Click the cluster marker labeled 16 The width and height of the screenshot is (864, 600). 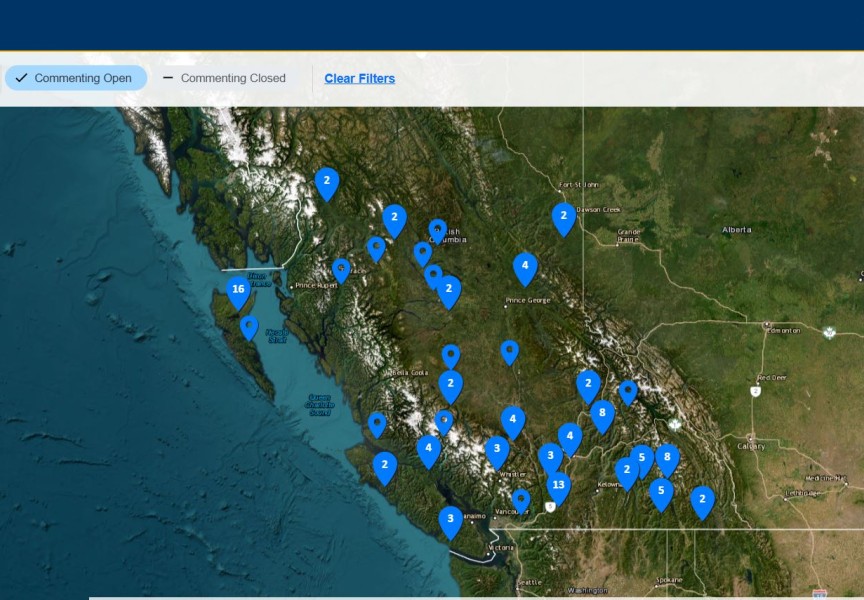[238, 291]
